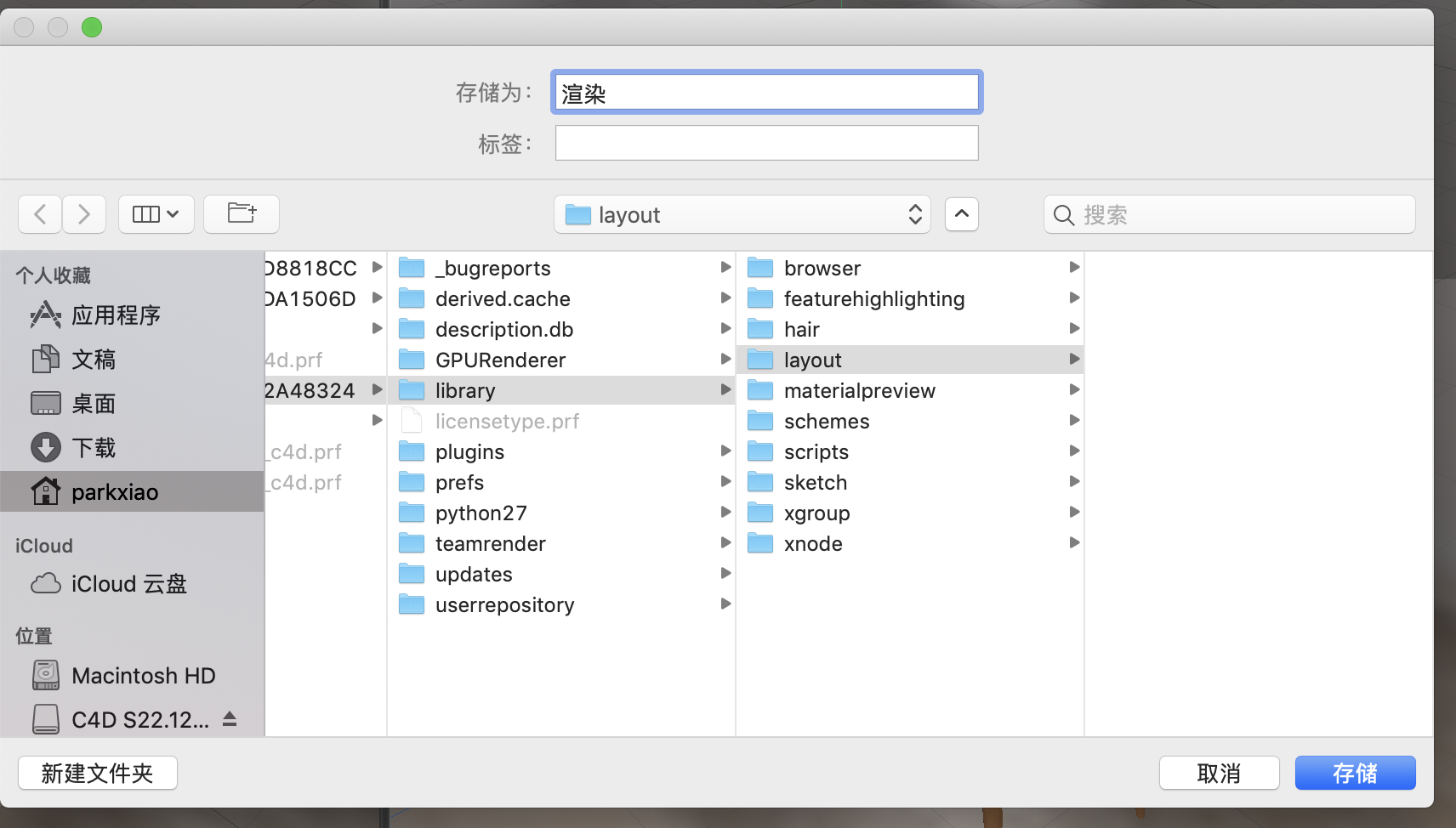Select the userrepository folder
Screen dimensions: 1456x828
coord(561,604)
